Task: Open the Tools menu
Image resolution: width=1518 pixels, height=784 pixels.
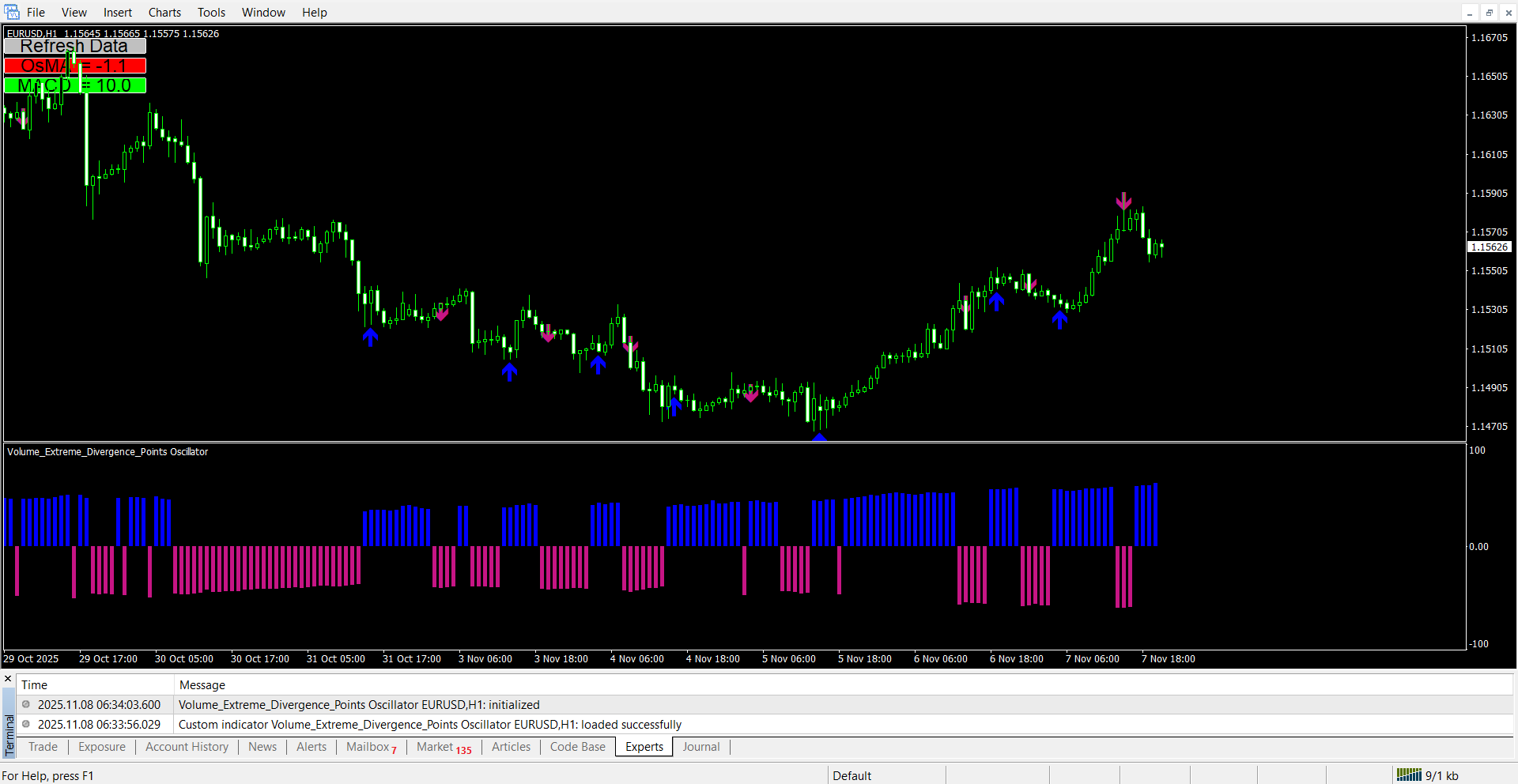Action: pyautogui.click(x=211, y=13)
